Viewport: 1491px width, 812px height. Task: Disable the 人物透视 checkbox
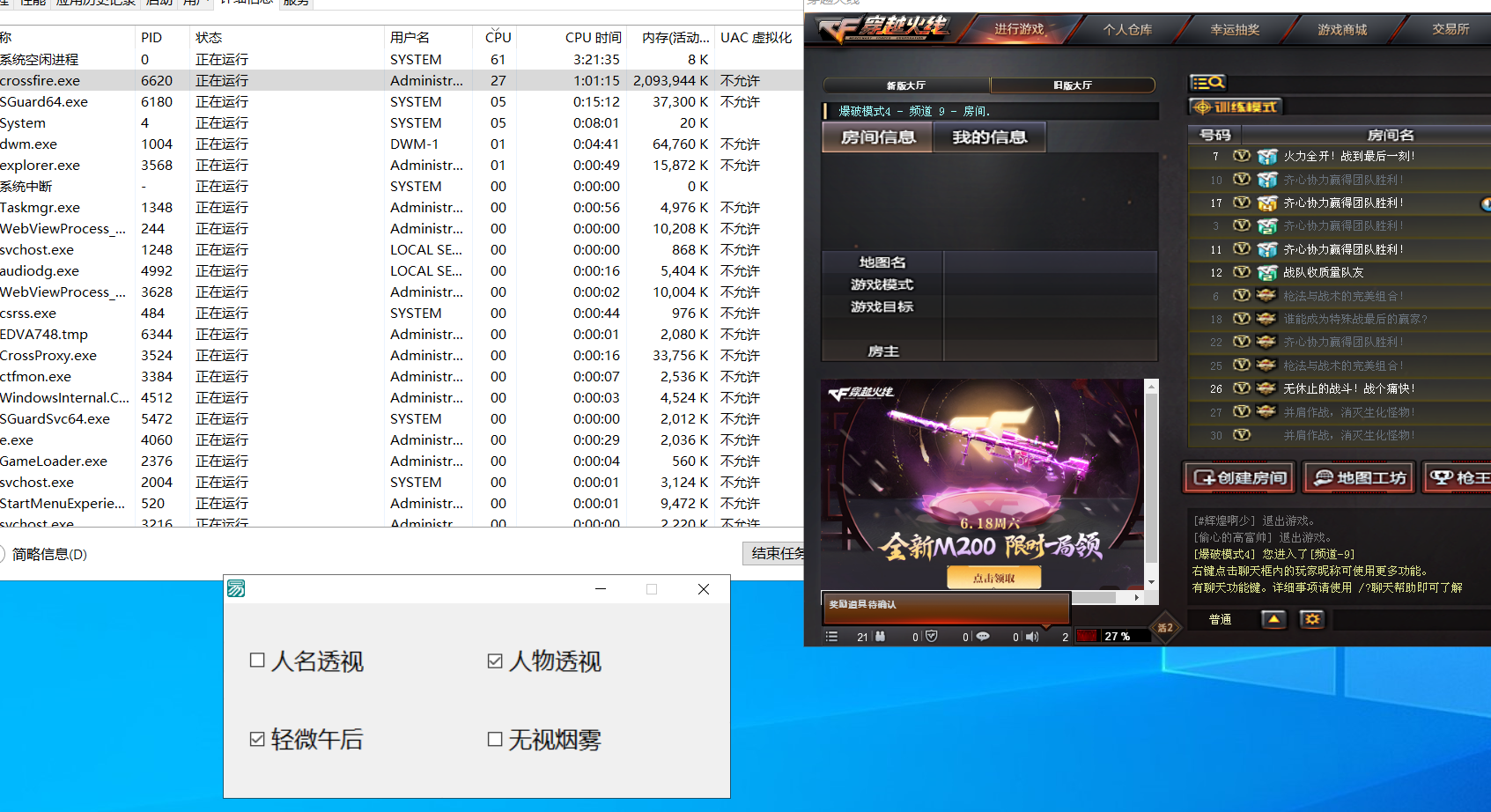coord(494,660)
